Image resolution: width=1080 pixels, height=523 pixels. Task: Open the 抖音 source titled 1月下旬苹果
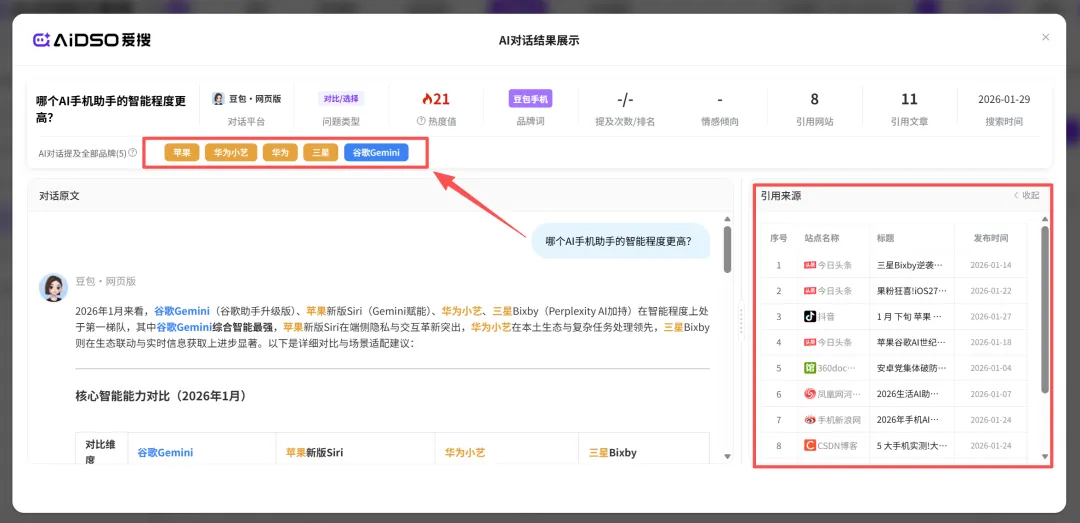point(911,317)
